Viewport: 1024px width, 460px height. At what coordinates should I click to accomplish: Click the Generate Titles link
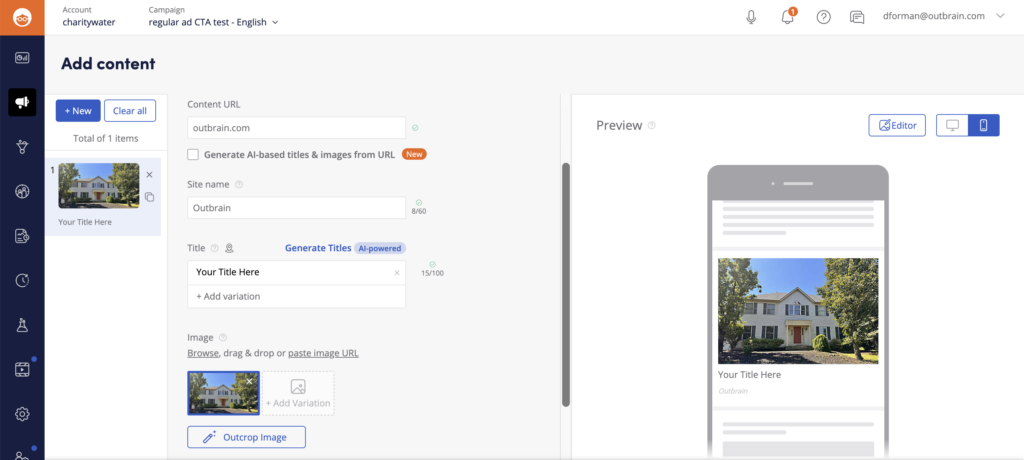318,248
